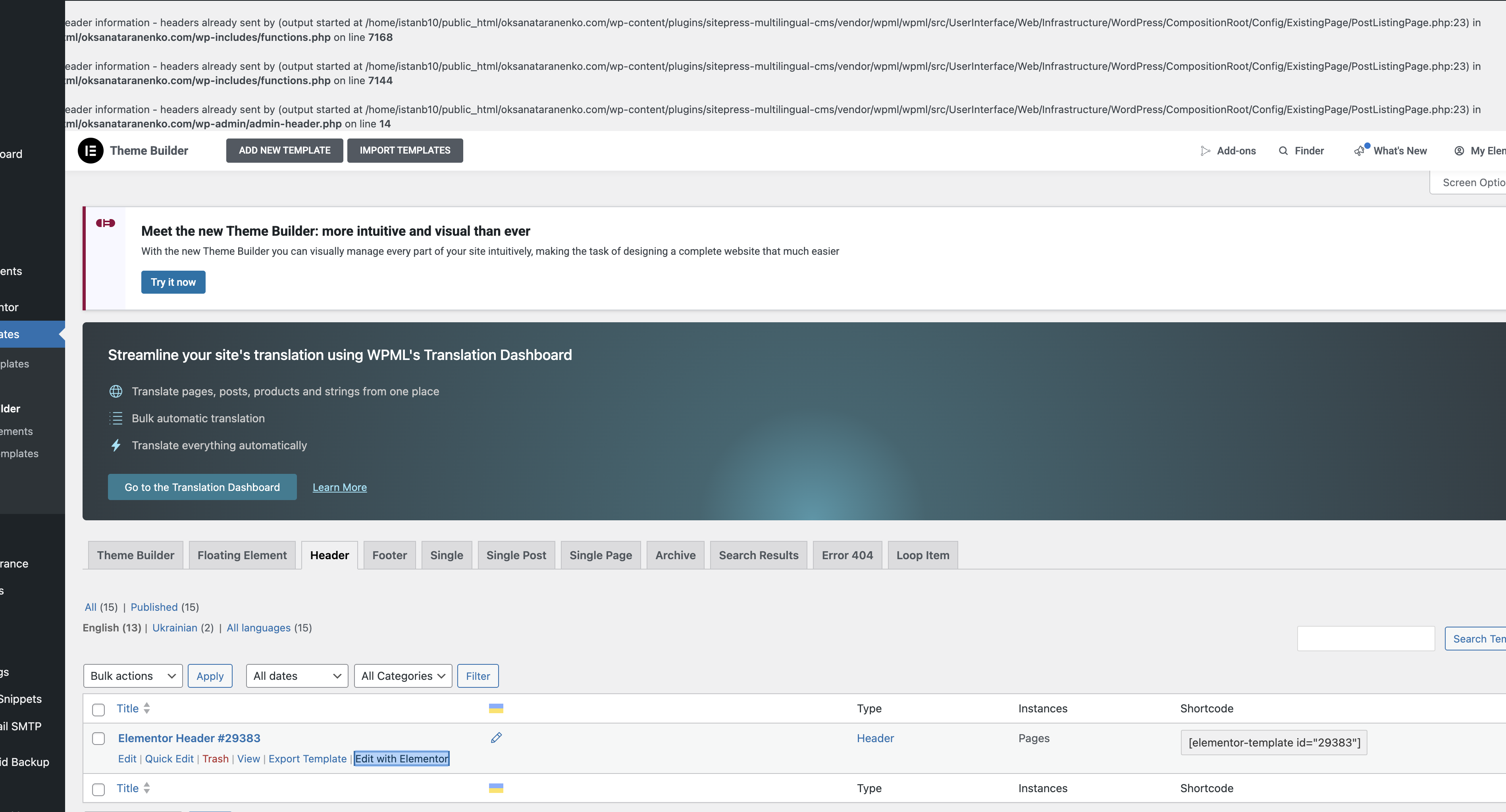Image resolution: width=1506 pixels, height=812 pixels.
Task: Switch to the Archive tab
Action: click(x=675, y=555)
